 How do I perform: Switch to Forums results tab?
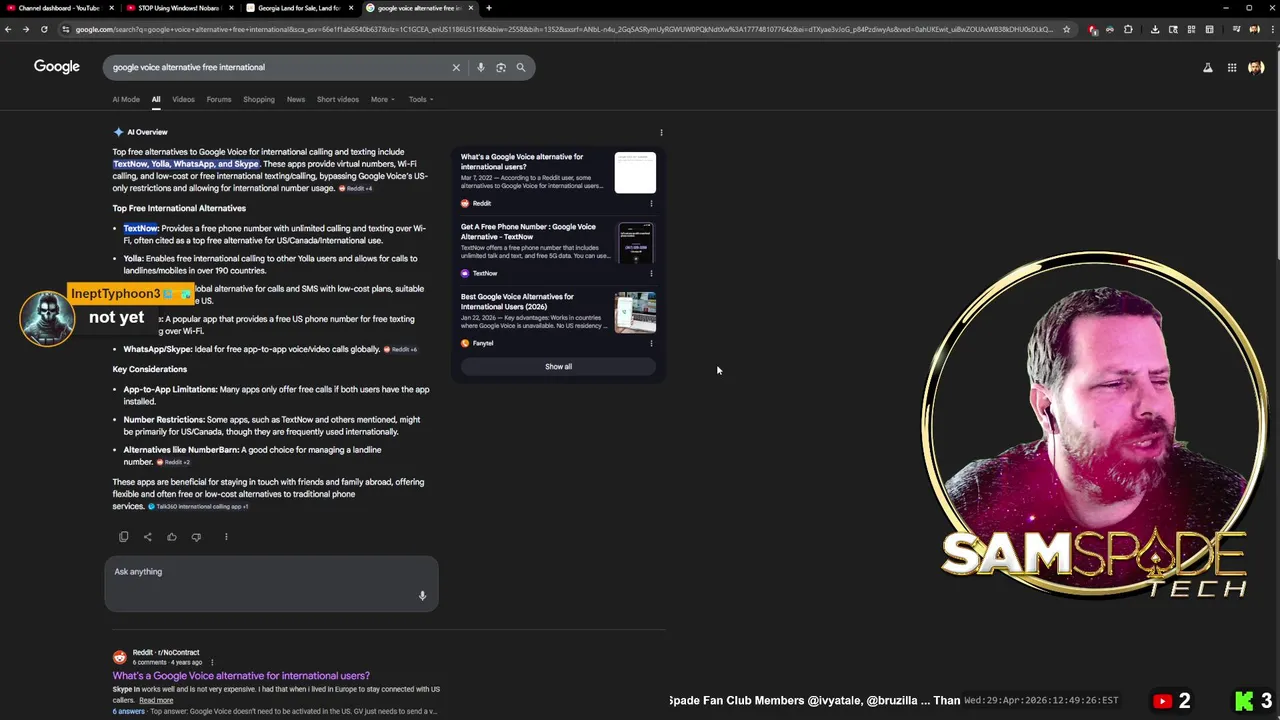tap(219, 99)
